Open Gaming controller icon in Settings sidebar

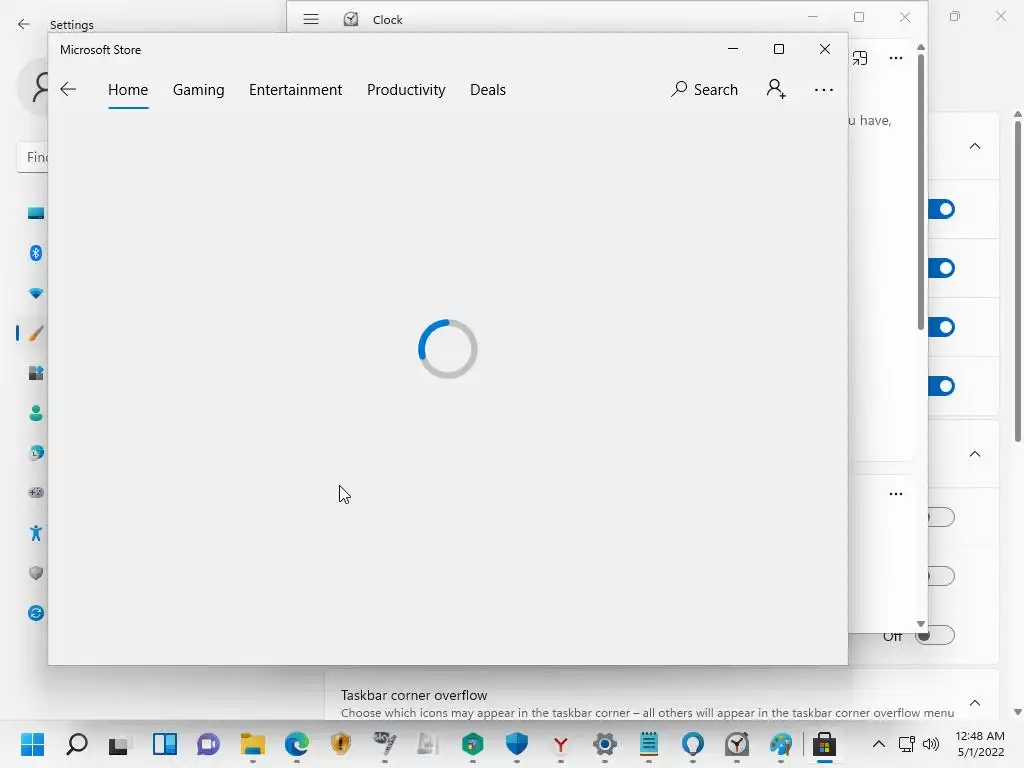pyautogui.click(x=36, y=492)
